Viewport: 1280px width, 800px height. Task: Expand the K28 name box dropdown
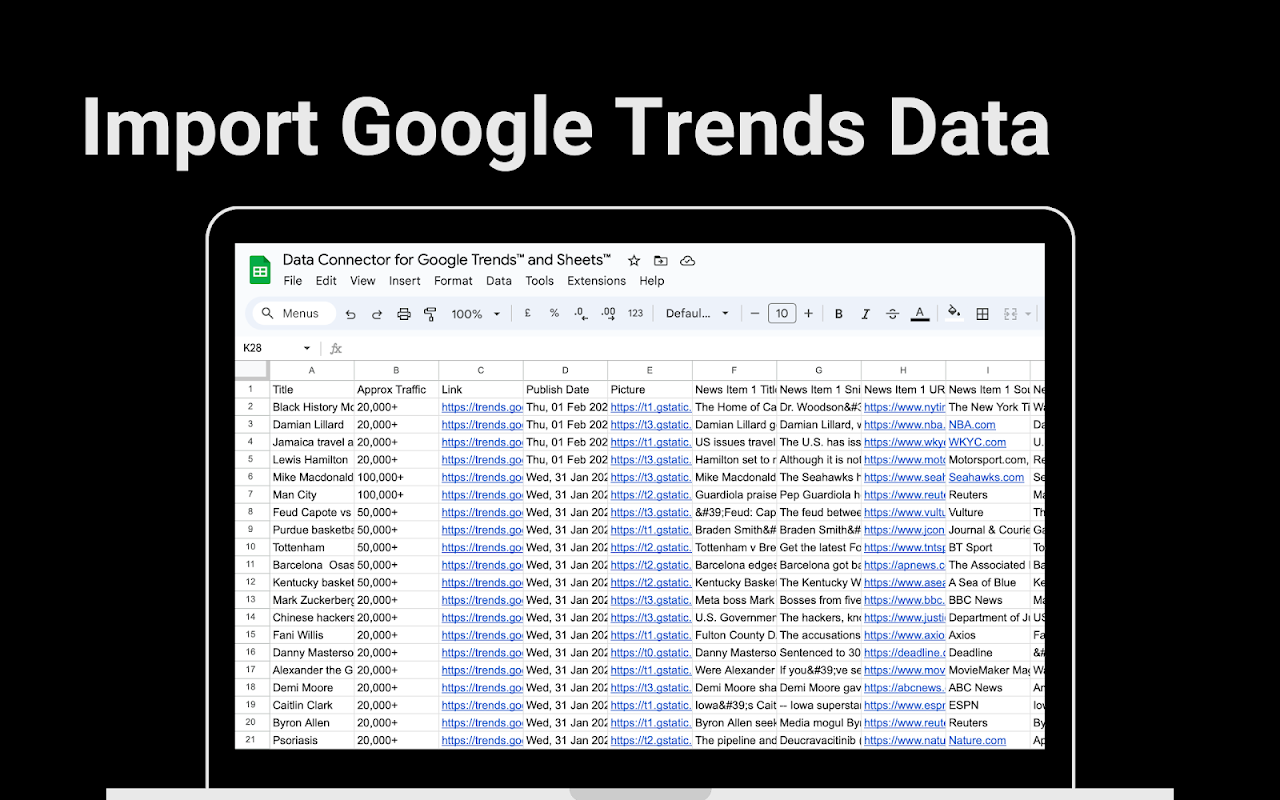pos(307,348)
